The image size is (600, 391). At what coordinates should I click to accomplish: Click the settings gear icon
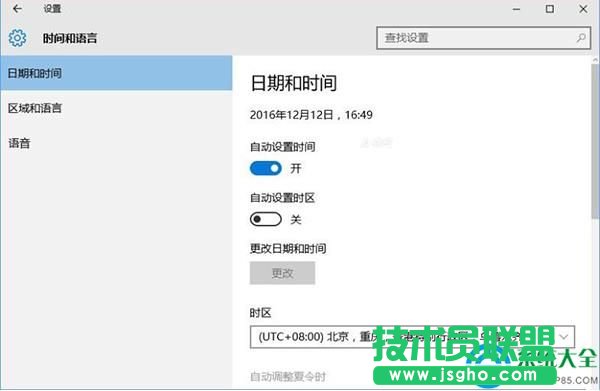tap(17, 38)
